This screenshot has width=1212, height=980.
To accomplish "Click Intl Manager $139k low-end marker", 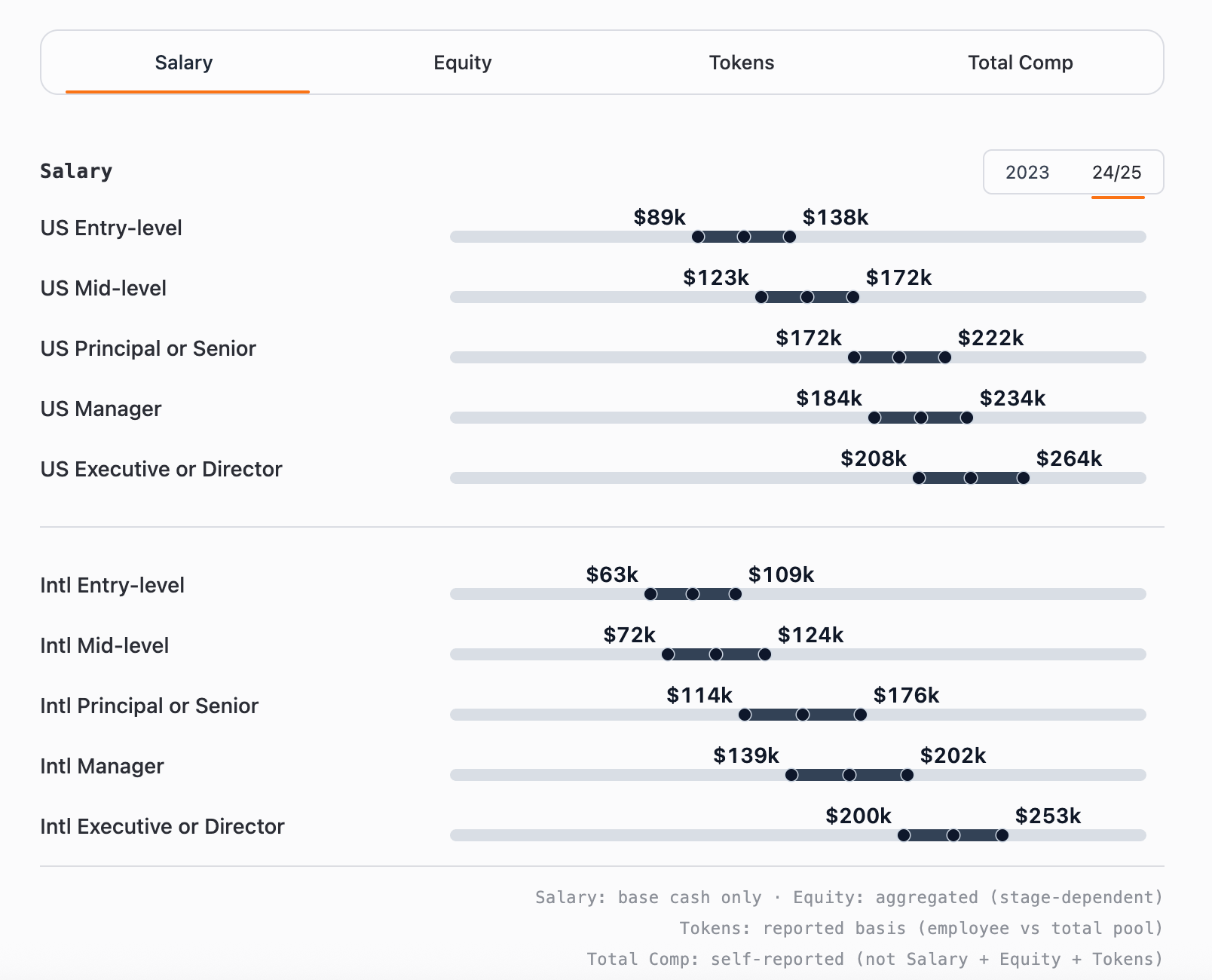I will pyautogui.click(x=791, y=775).
